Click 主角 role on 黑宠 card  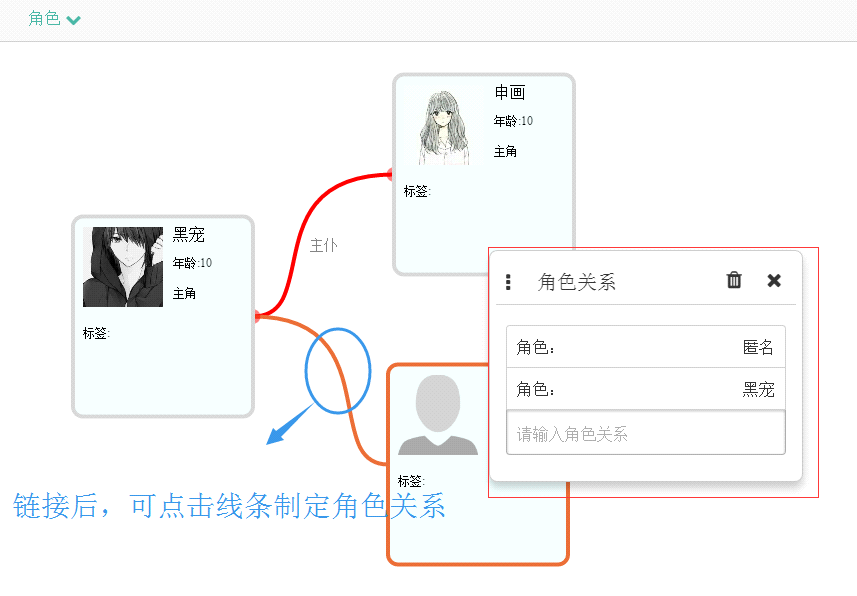(x=184, y=294)
